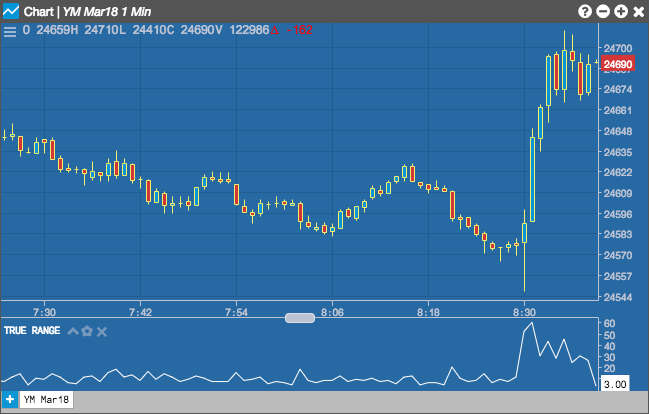Image resolution: width=649 pixels, height=414 pixels.
Task: Click the TRUE RANGE study title
Action: pyautogui.click(x=32, y=331)
